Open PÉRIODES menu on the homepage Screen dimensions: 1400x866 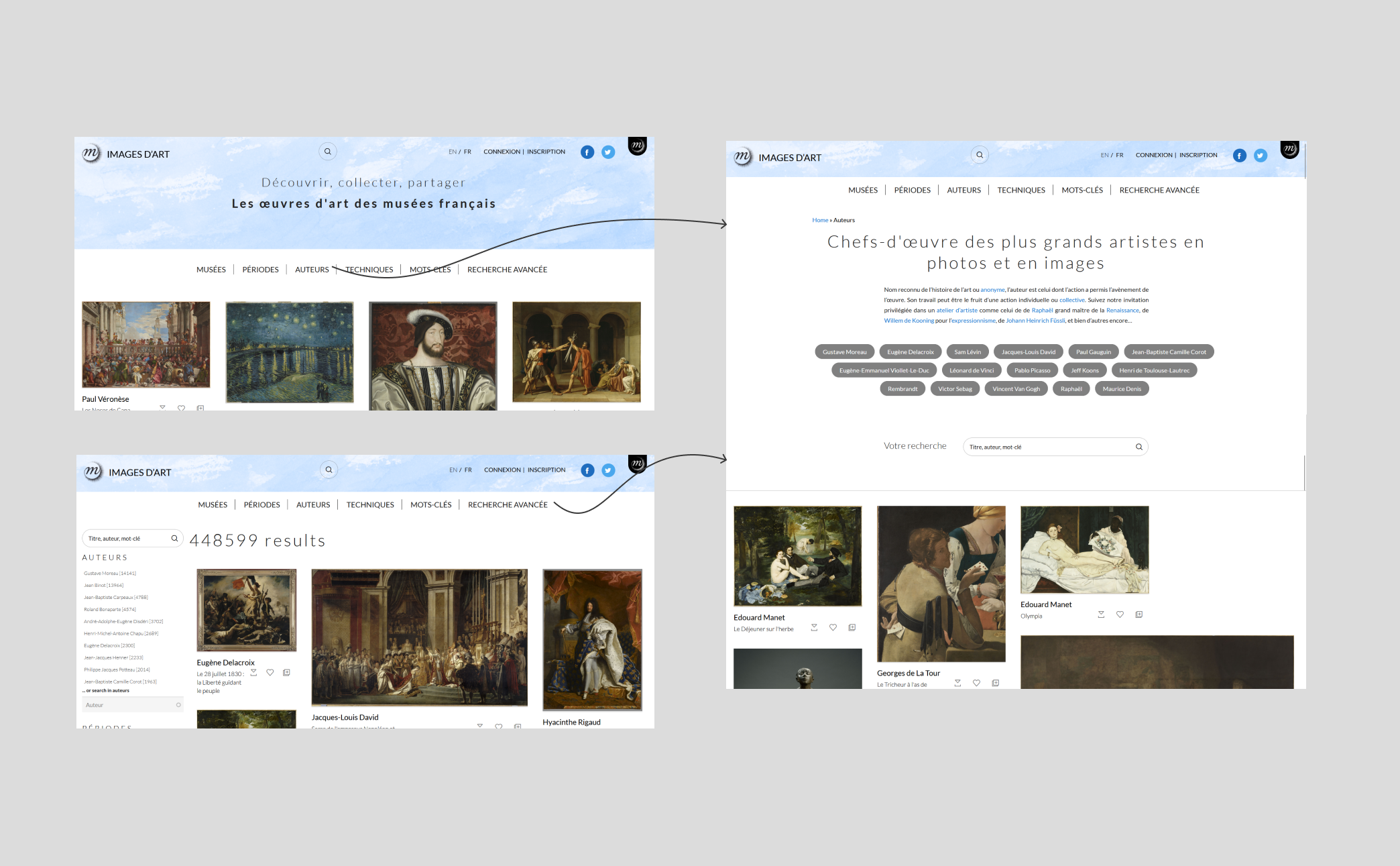[260, 270]
